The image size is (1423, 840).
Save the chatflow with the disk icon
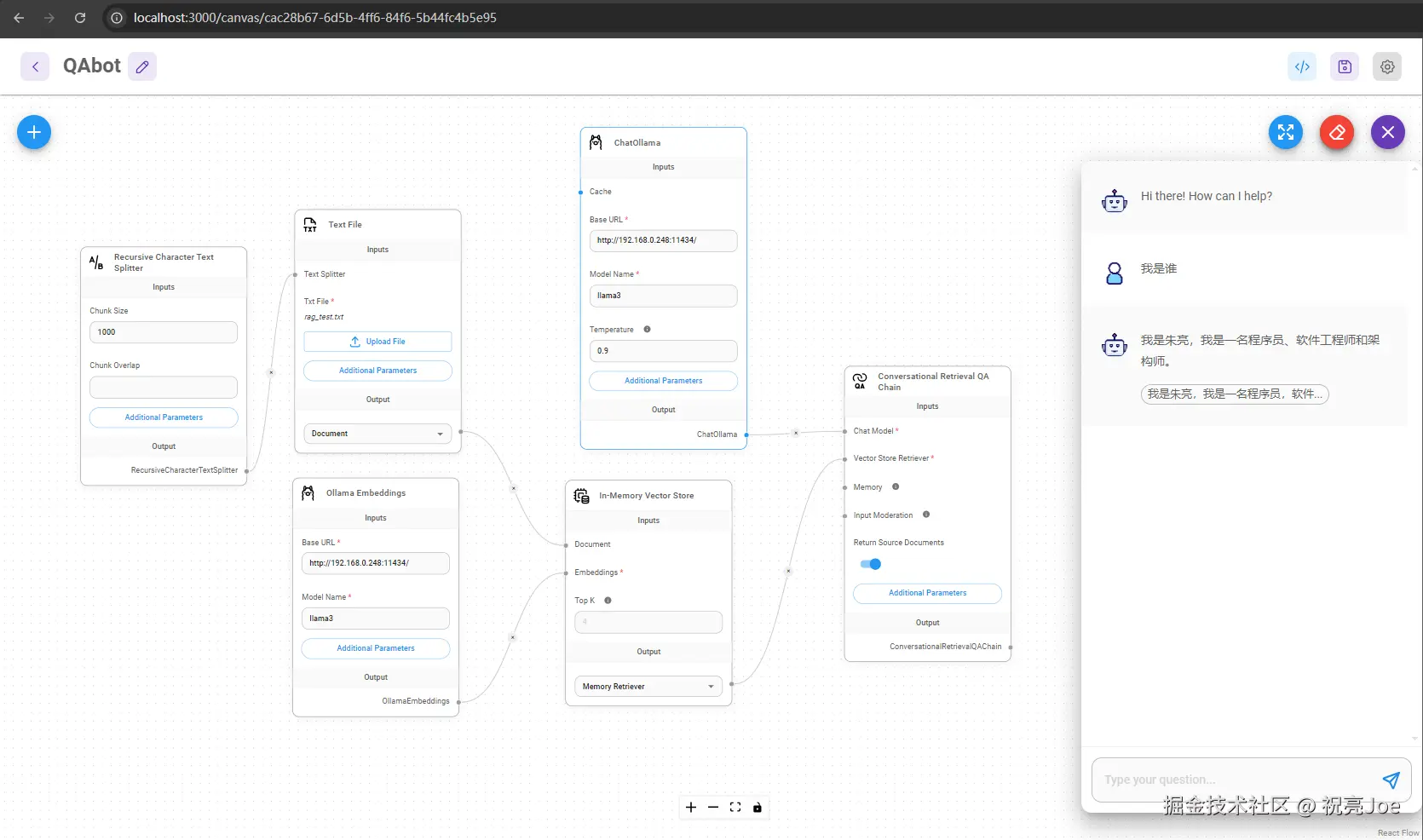(x=1345, y=66)
